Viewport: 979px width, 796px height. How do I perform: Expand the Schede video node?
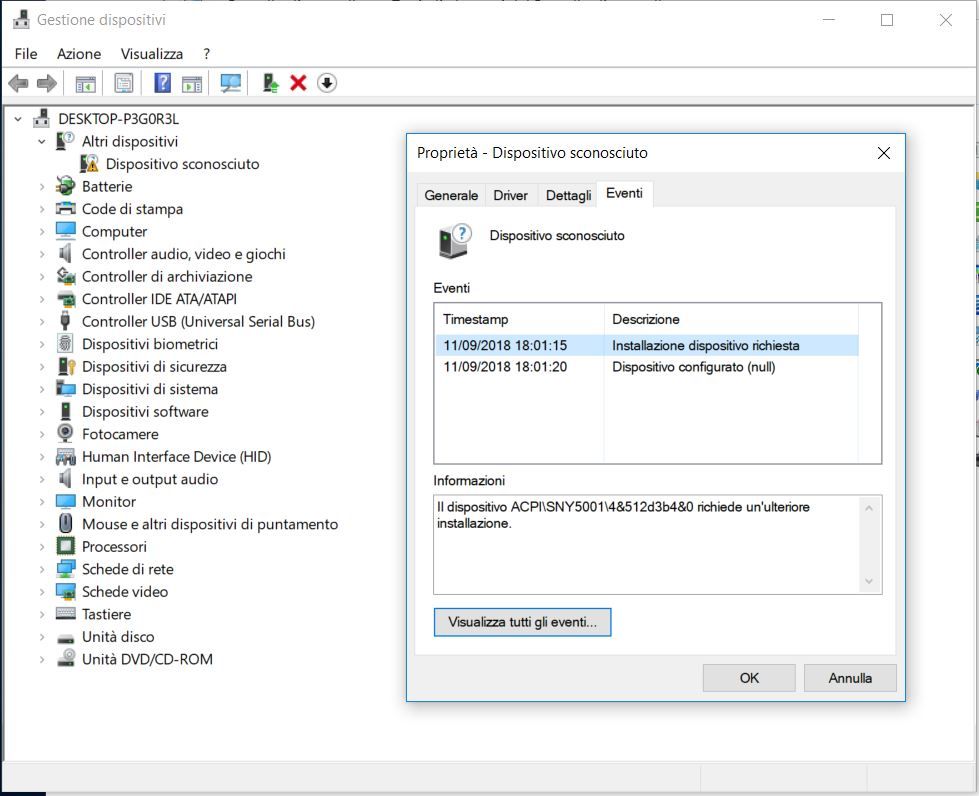pos(42,592)
